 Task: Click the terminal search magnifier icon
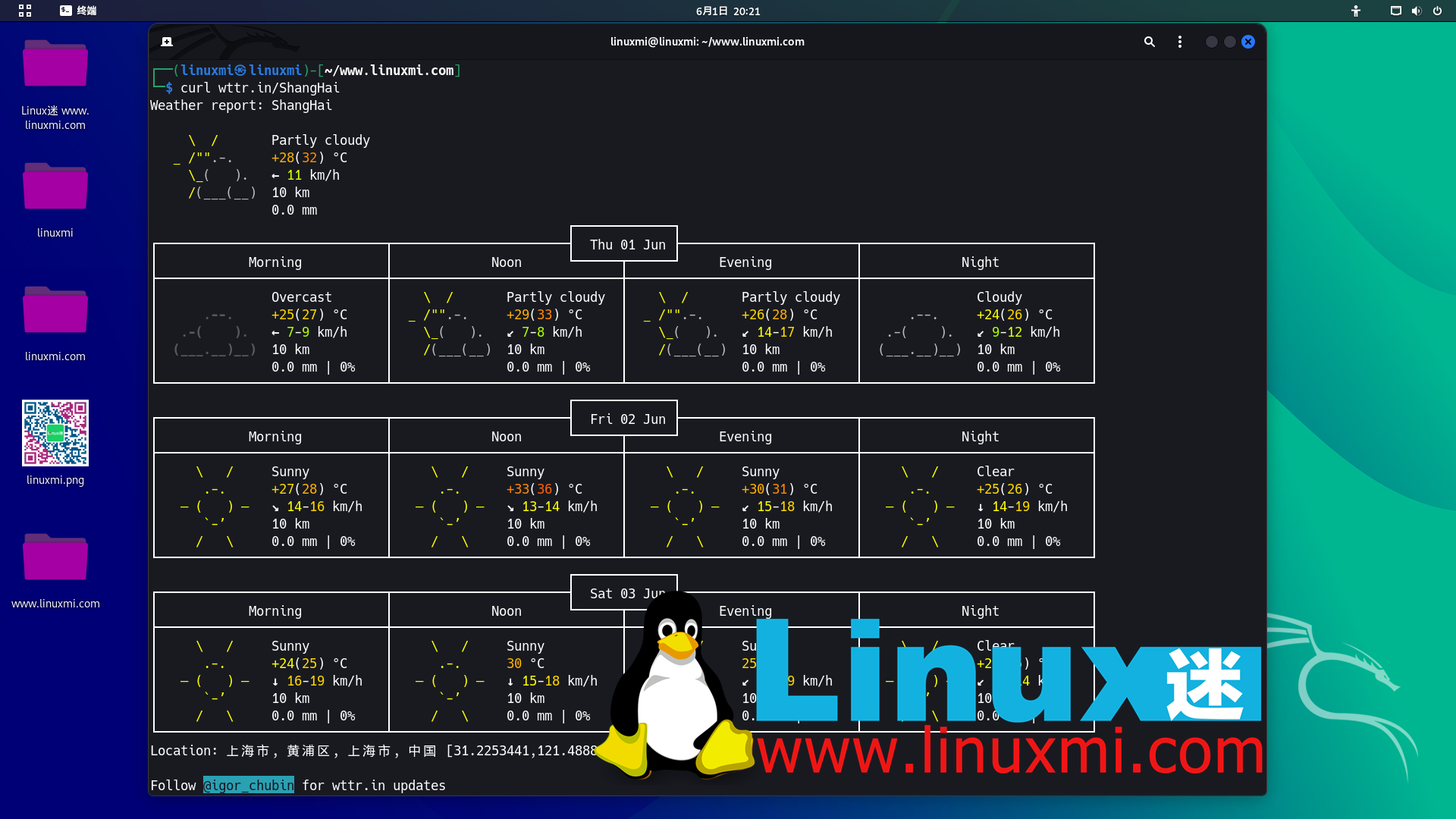1149,42
